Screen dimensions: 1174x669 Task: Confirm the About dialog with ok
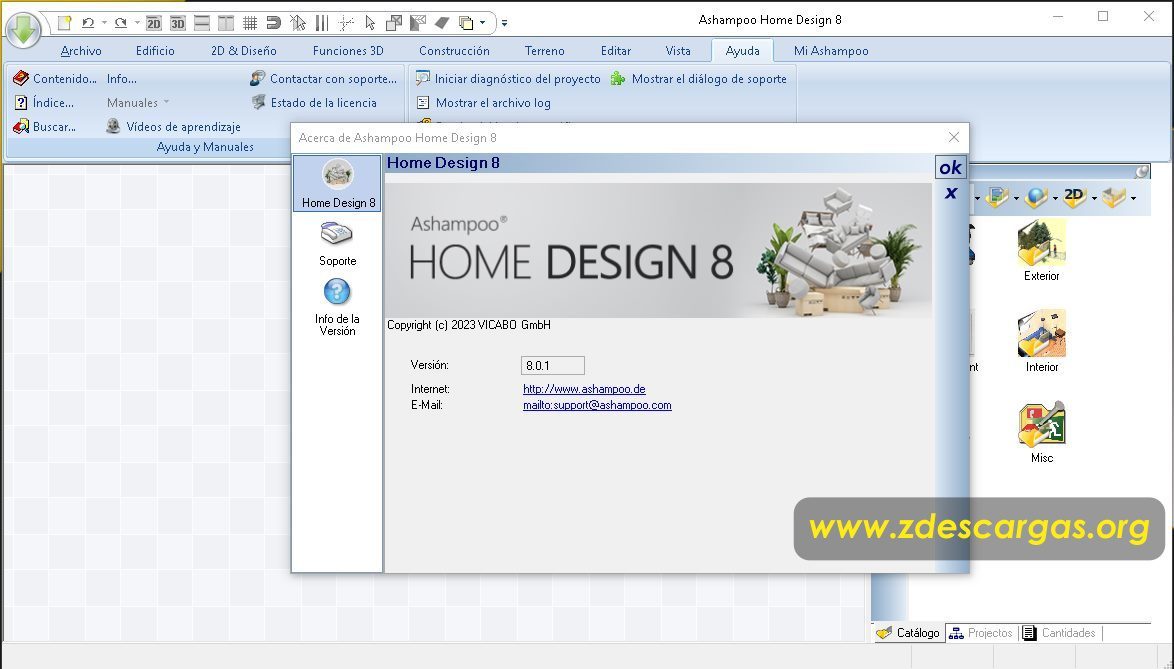(x=950, y=168)
